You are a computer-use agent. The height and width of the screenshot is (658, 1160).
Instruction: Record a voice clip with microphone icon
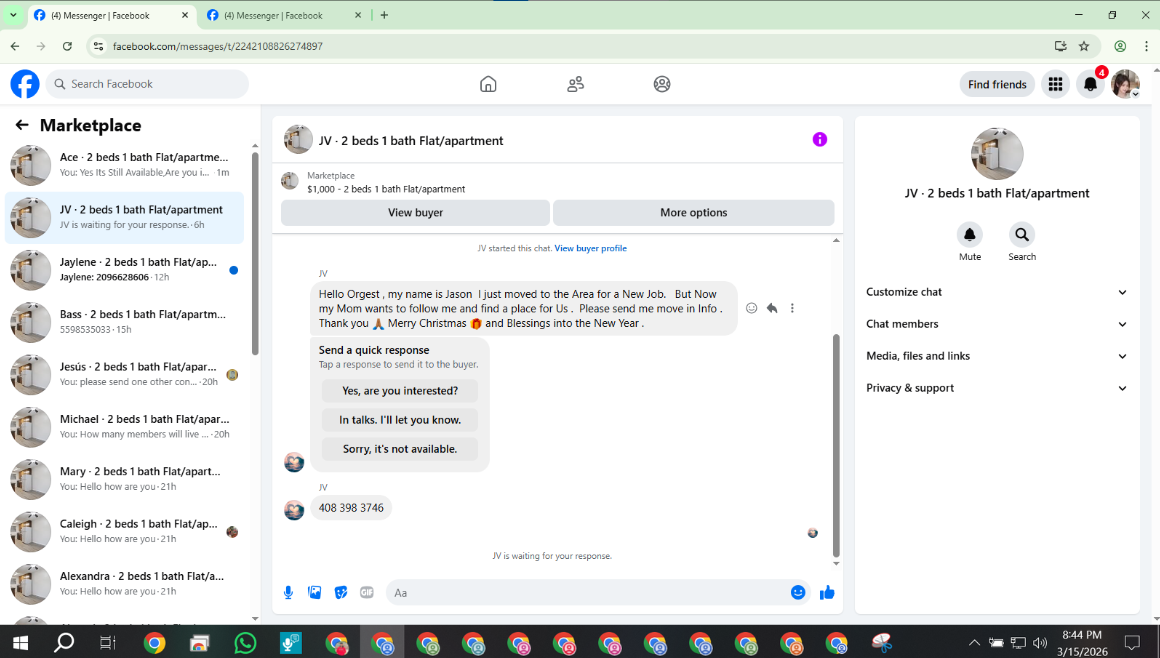coord(289,593)
